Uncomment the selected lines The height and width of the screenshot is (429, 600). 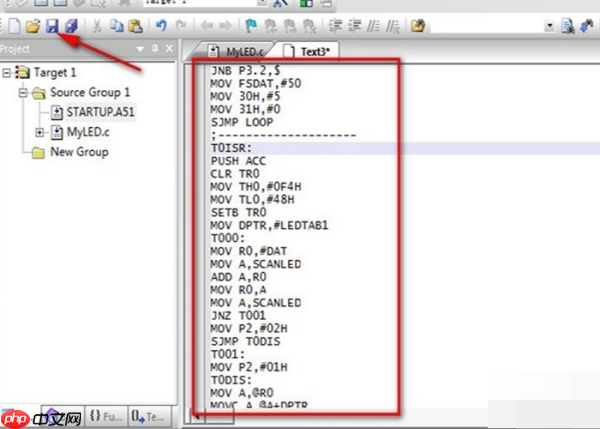pos(393,26)
